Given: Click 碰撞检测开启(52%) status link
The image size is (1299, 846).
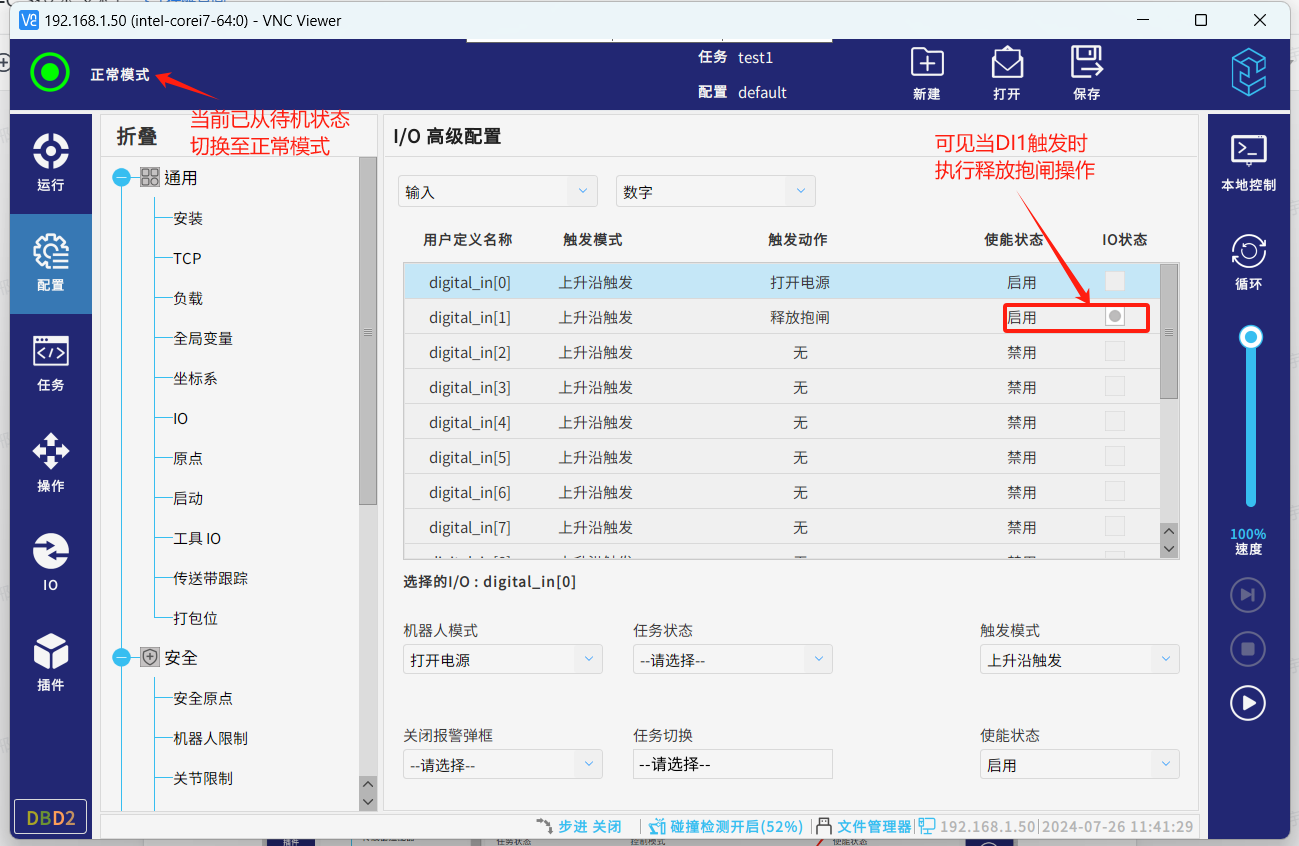Looking at the screenshot, I should 735,826.
